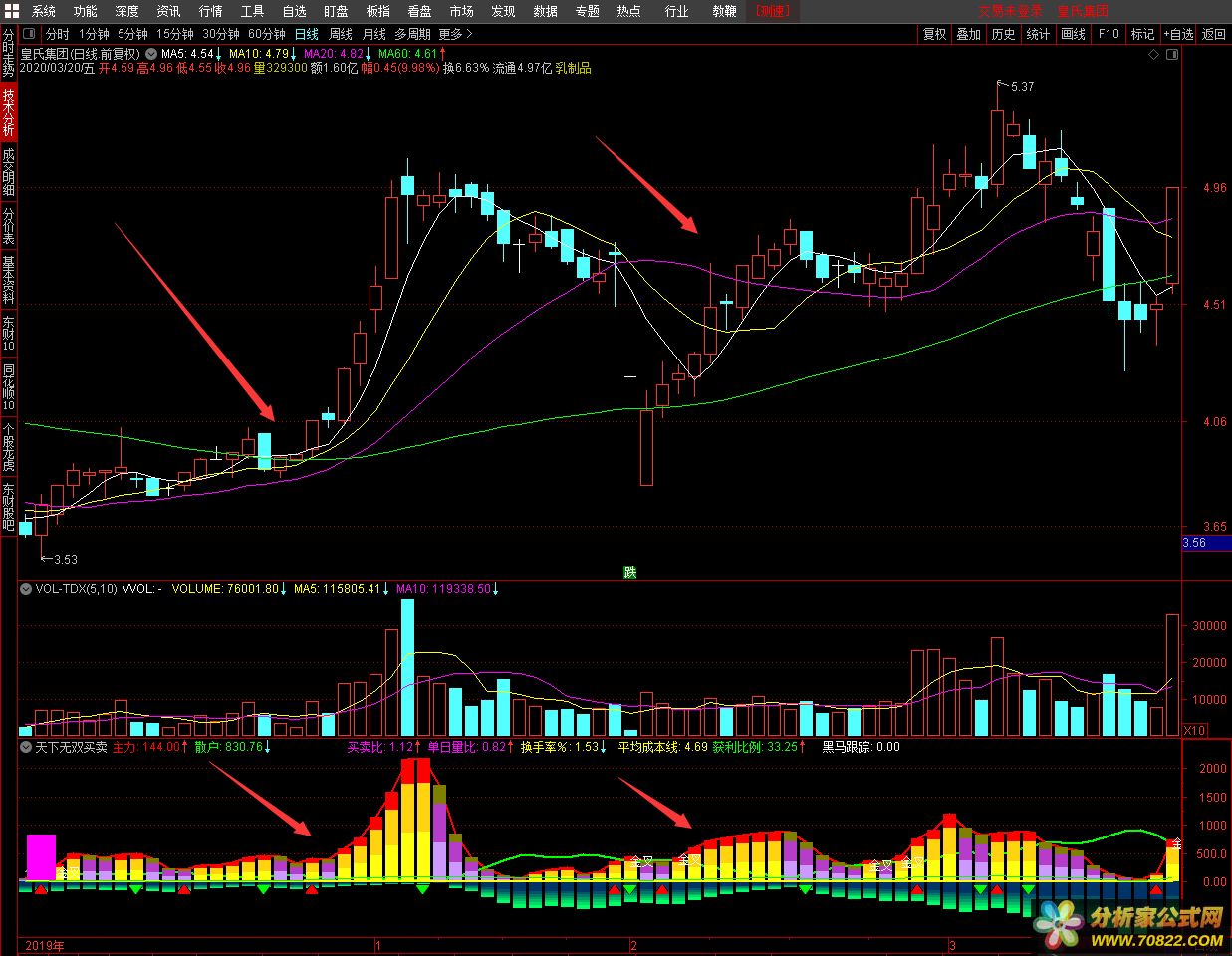Open the 盯盘 menu
Viewport: 1232px width, 956px height.
pos(337,11)
